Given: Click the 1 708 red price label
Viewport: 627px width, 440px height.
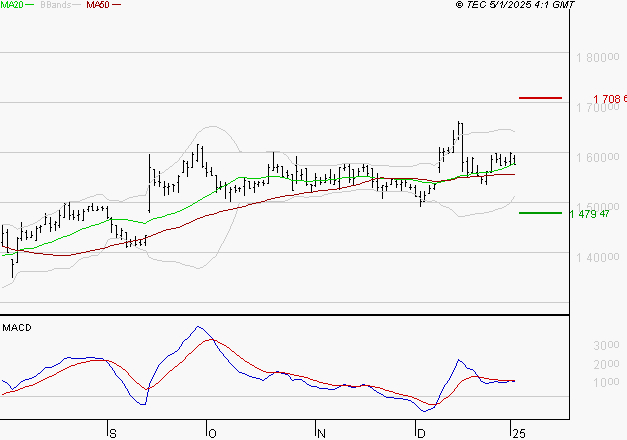Looking at the screenshot, I should (x=610, y=99).
